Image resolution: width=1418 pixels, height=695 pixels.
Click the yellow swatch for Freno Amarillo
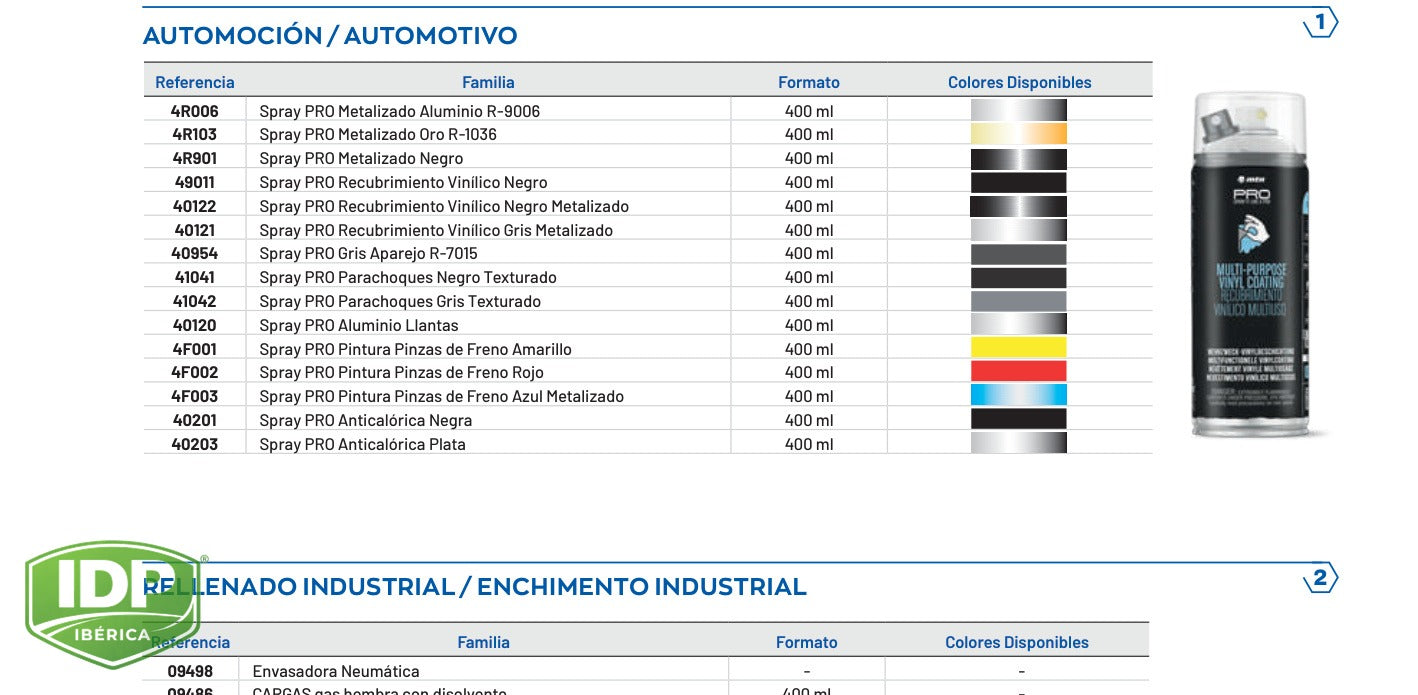click(x=1019, y=348)
